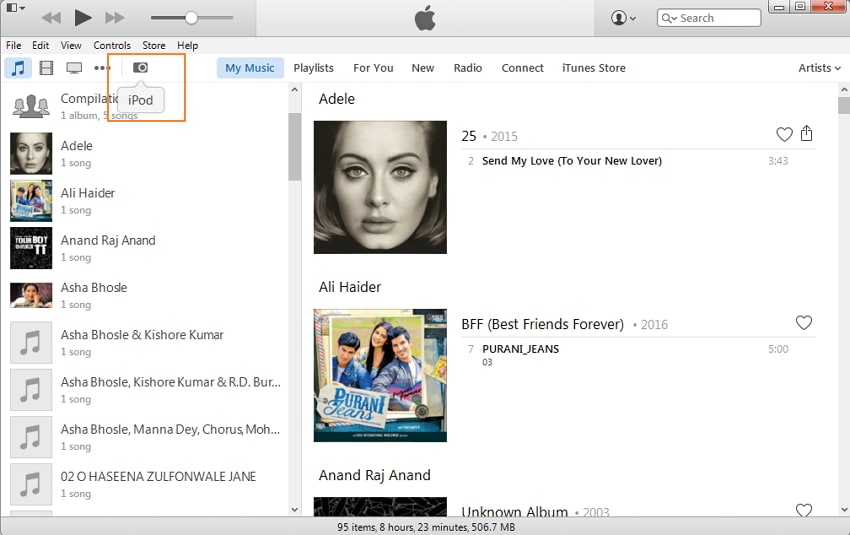Screen dimensions: 850x535
Task: Click the Adele artist heading
Action: click(337, 99)
